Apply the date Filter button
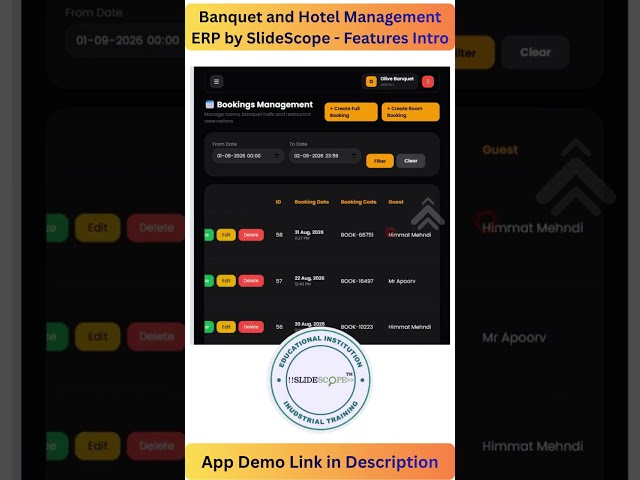This screenshot has width=640, height=480. [x=380, y=161]
